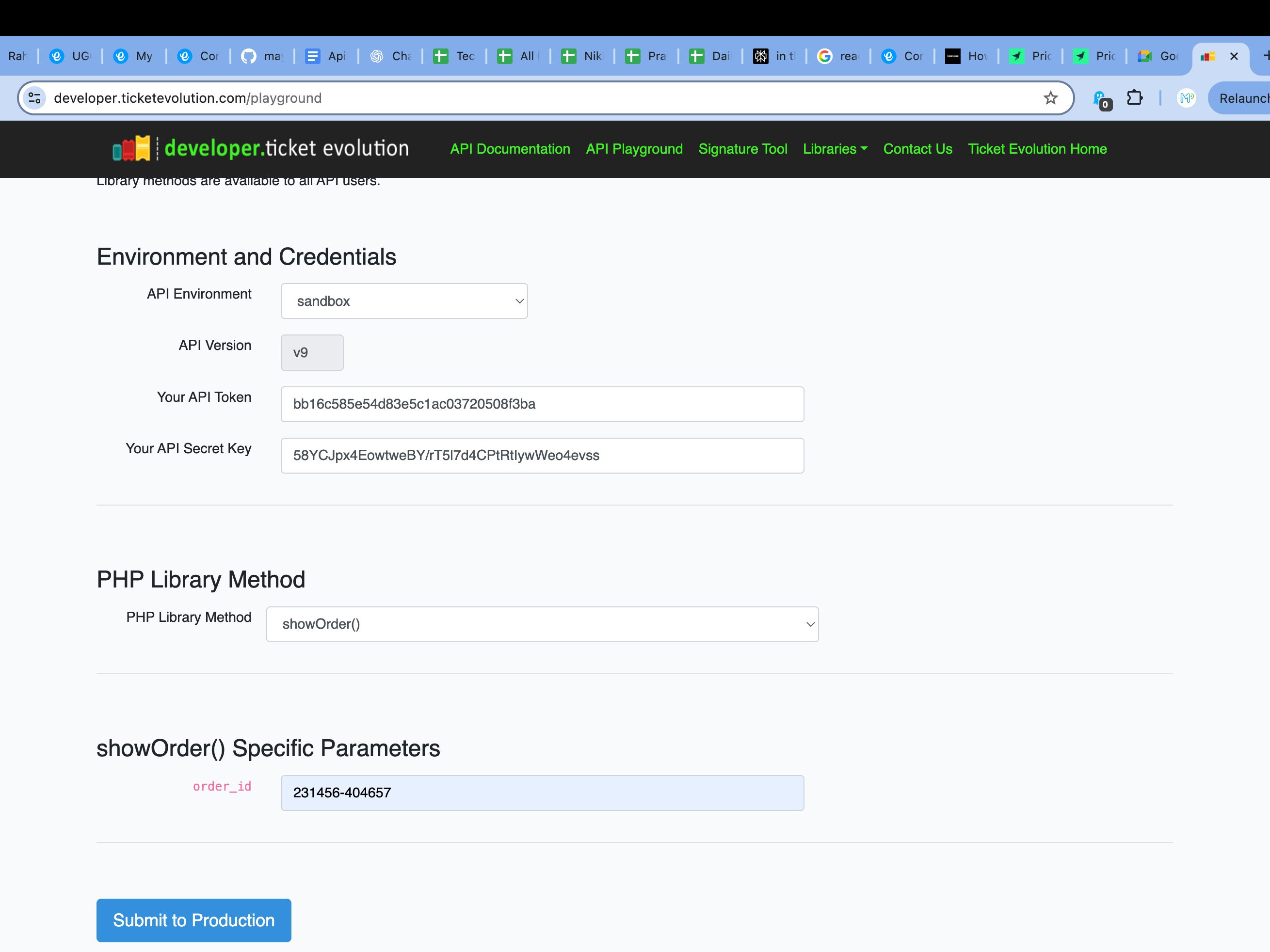Follow the Contact Us link

coord(917,149)
